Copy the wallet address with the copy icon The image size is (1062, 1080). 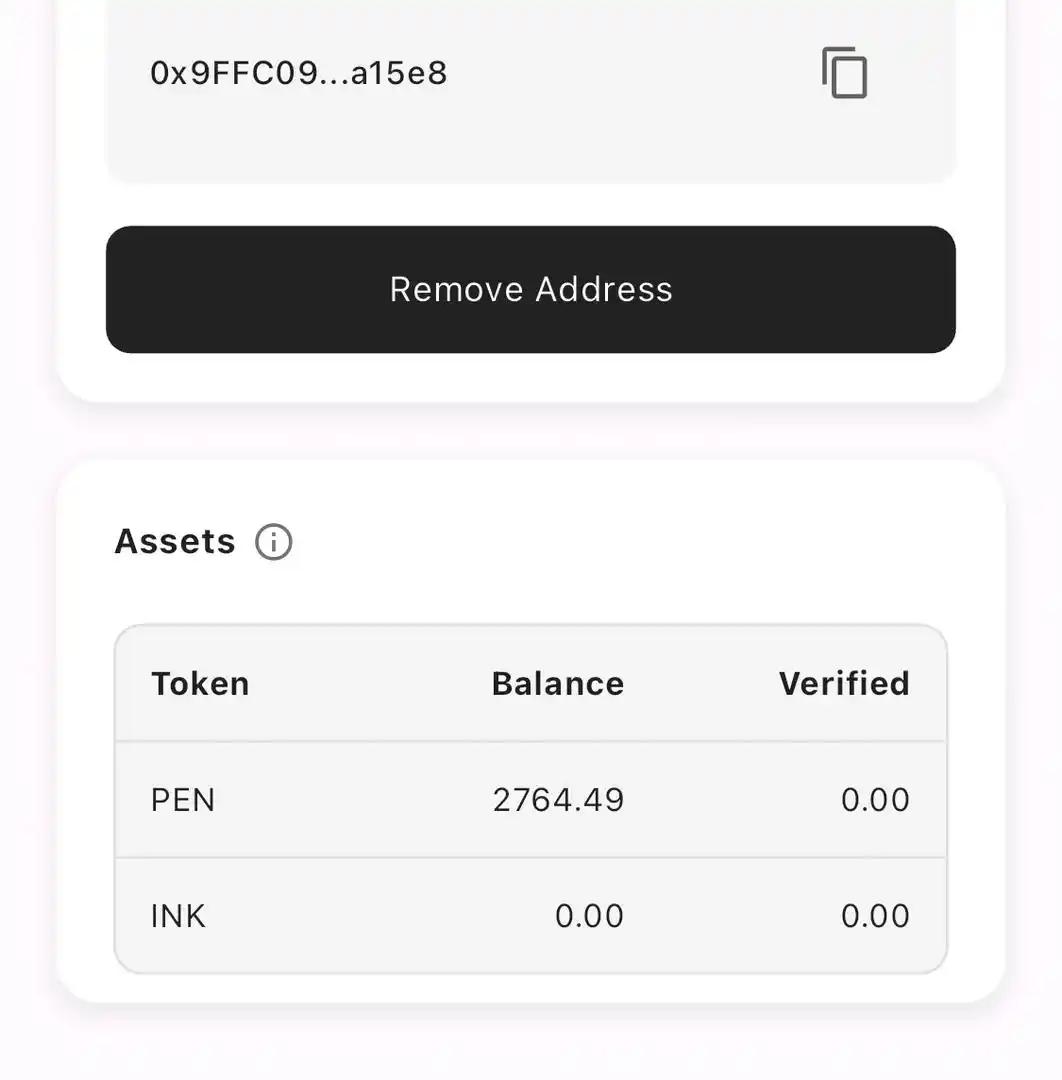tap(844, 73)
